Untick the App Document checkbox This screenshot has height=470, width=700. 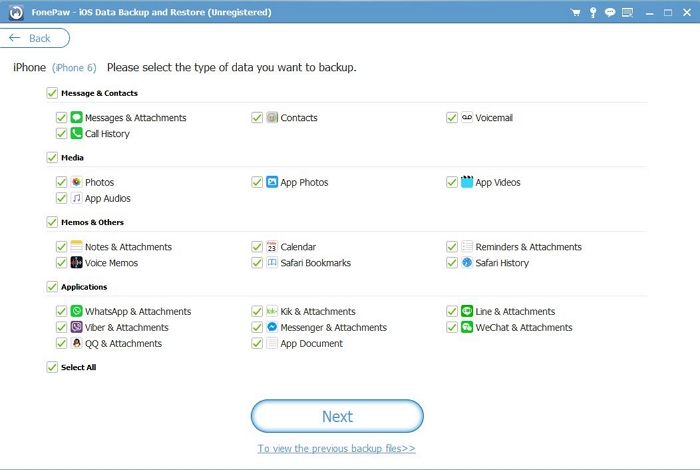(257, 343)
